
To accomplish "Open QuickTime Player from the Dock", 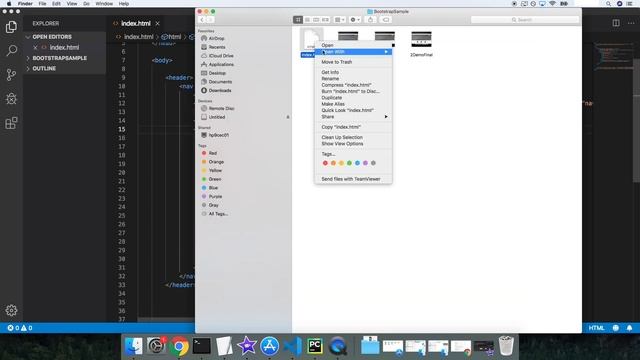I will tap(338, 346).
